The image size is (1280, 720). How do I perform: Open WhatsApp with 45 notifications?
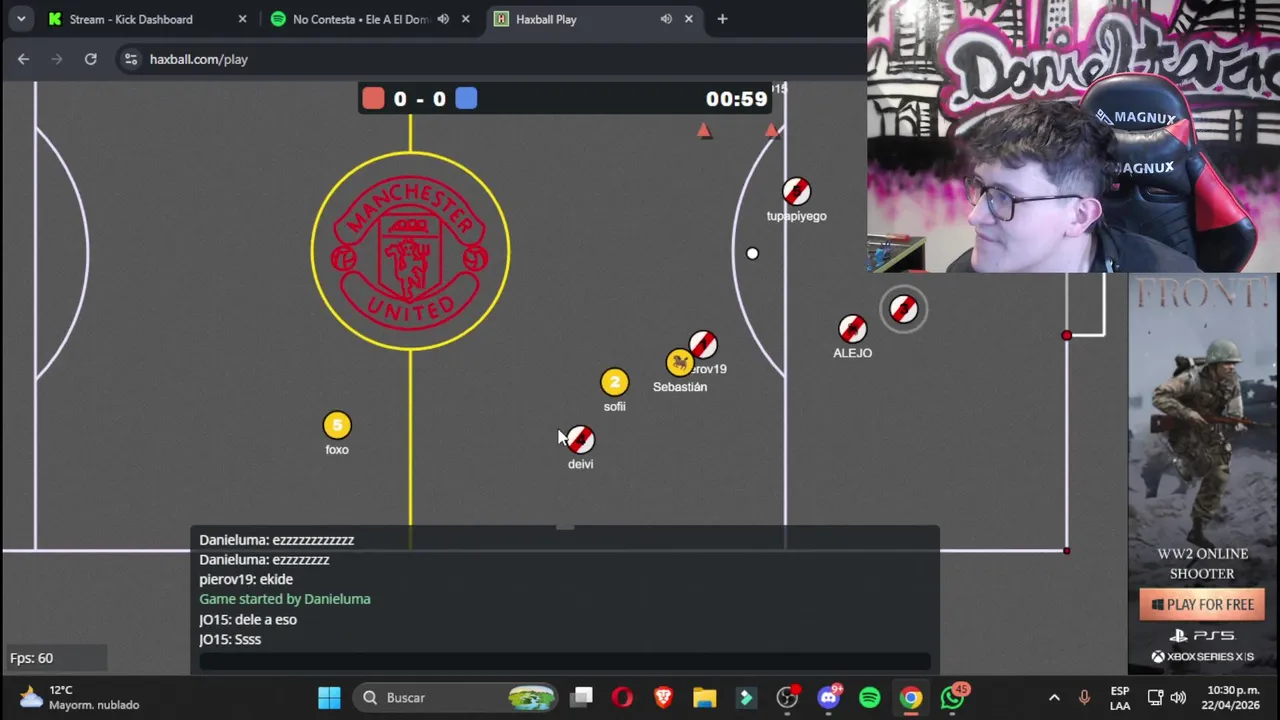953,697
